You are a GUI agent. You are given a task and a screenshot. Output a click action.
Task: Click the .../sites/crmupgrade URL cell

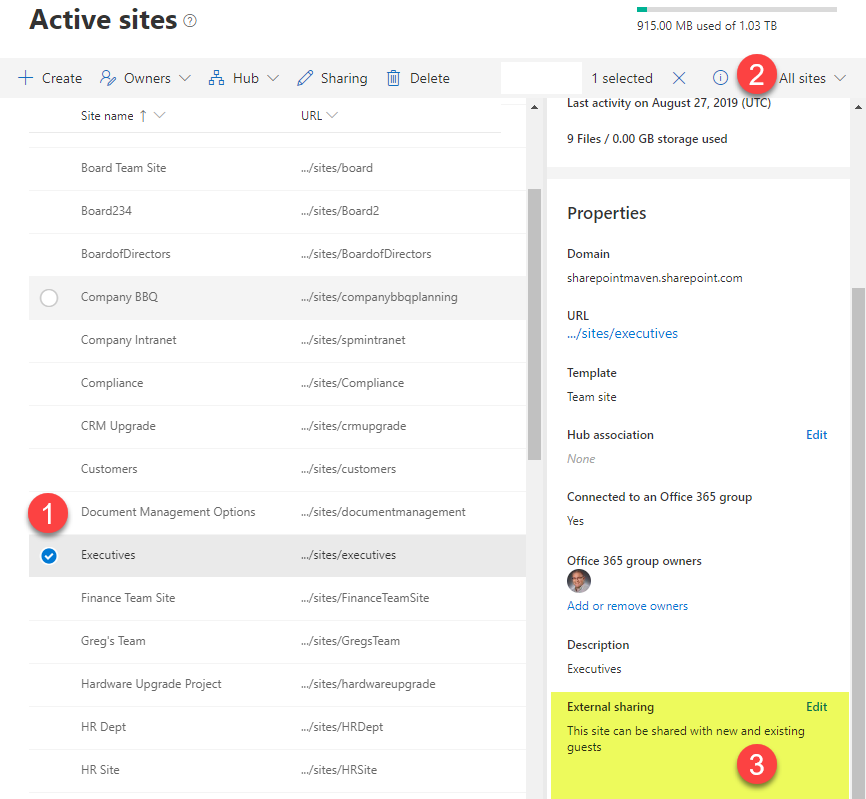[x=353, y=426]
